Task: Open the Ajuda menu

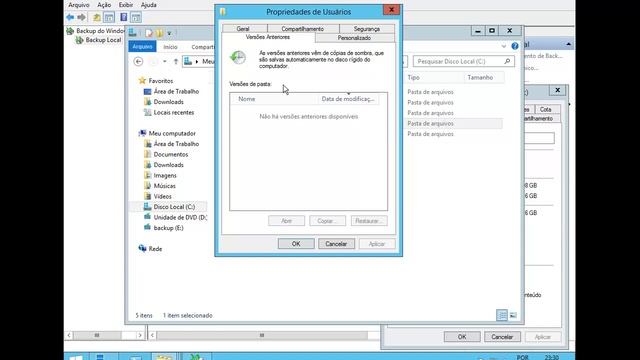Action: coord(149,5)
